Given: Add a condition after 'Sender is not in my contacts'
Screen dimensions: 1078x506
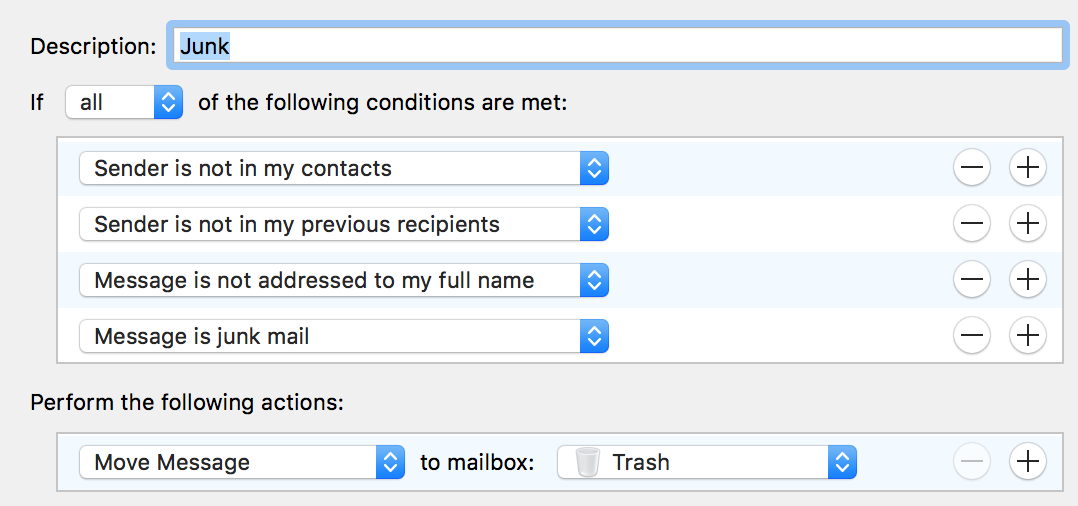Looking at the screenshot, I should tap(1027, 169).
